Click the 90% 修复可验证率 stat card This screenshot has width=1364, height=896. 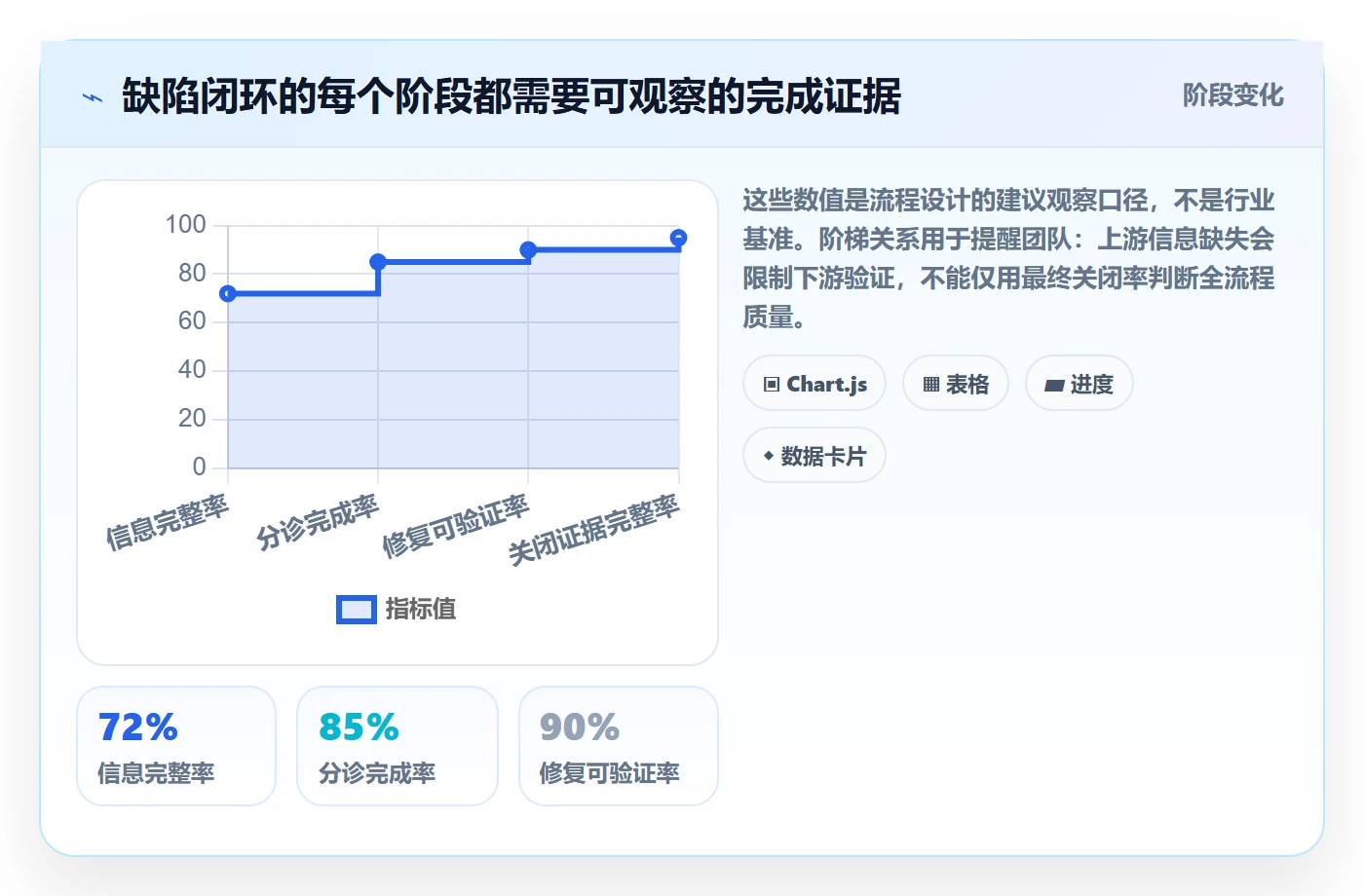pos(619,746)
